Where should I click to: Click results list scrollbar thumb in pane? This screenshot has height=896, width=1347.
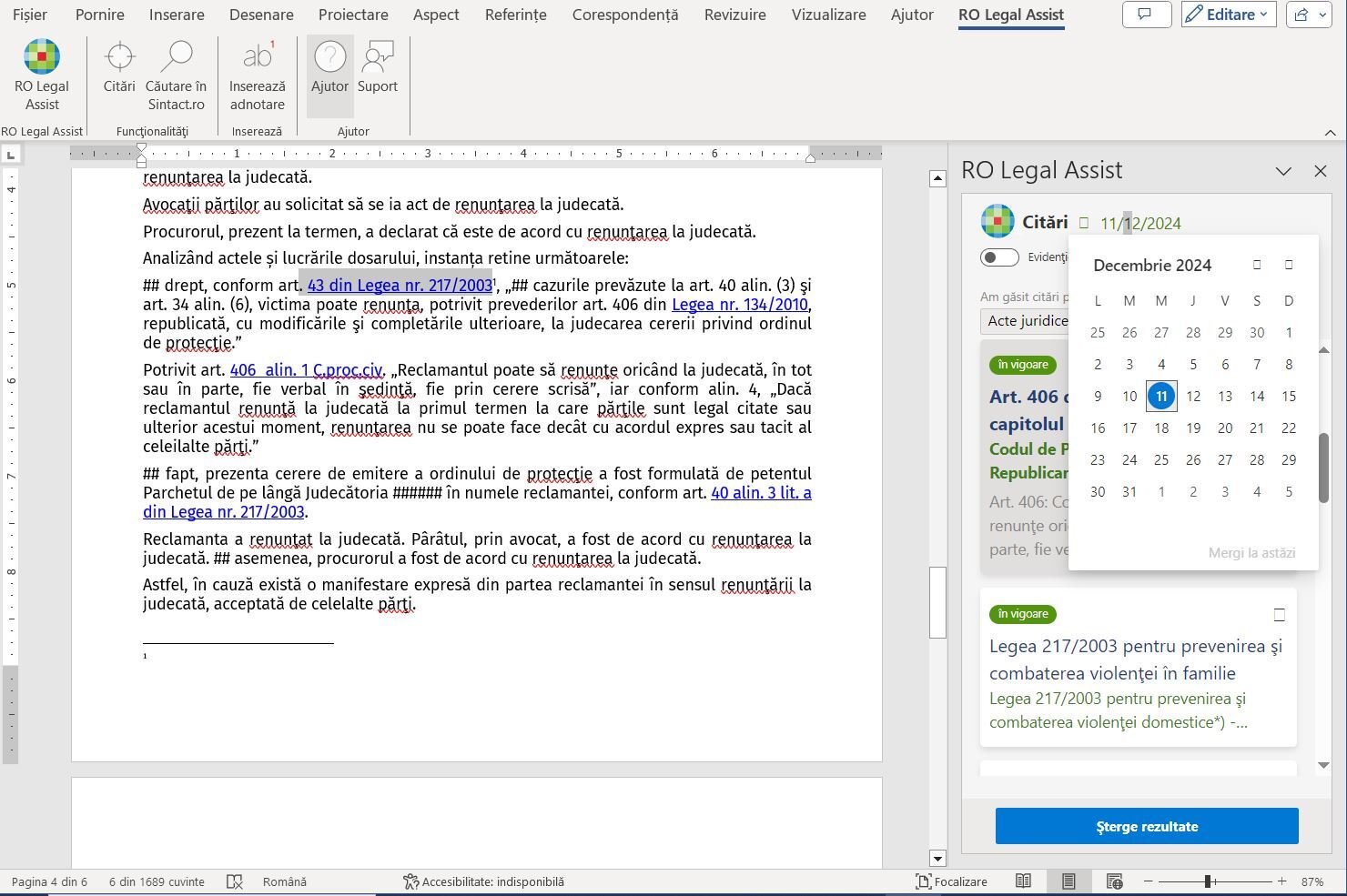pyautogui.click(x=1323, y=468)
